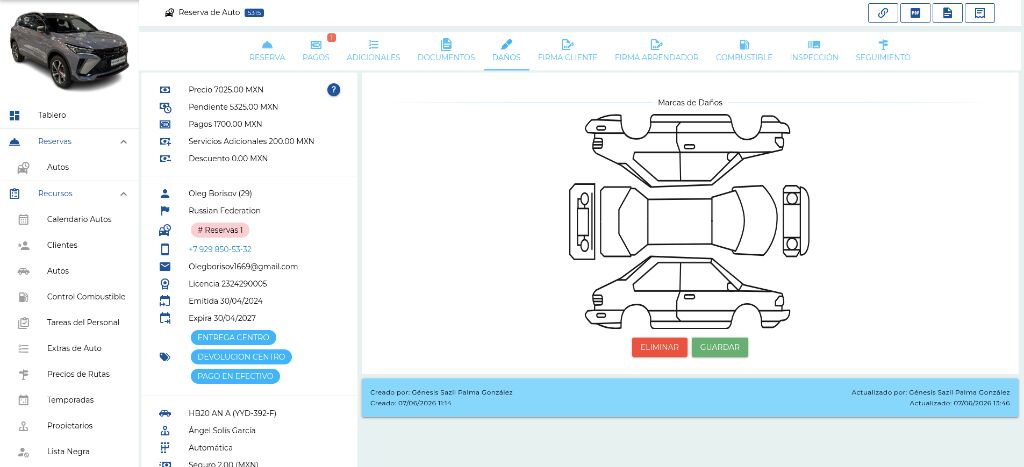
Task: Click the Precios de Rutas signpost icon
Action: click(24, 374)
